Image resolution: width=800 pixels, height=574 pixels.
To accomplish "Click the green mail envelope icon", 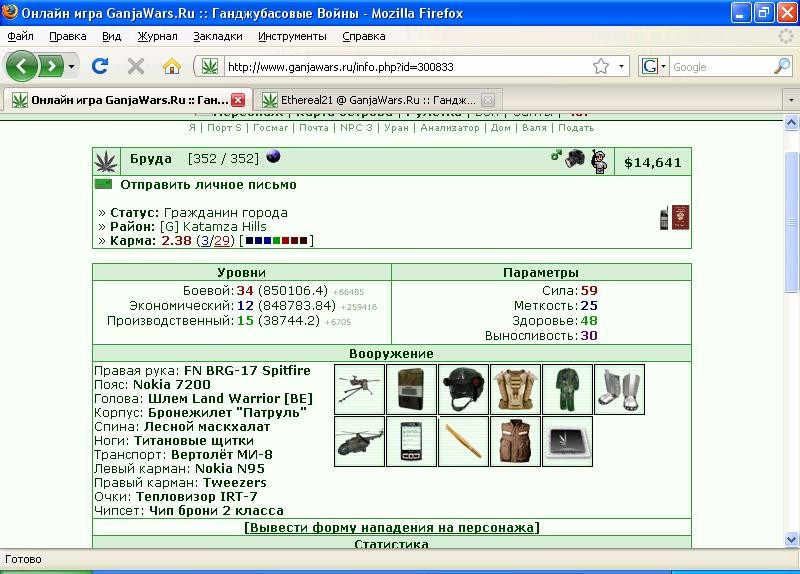I will (103, 184).
